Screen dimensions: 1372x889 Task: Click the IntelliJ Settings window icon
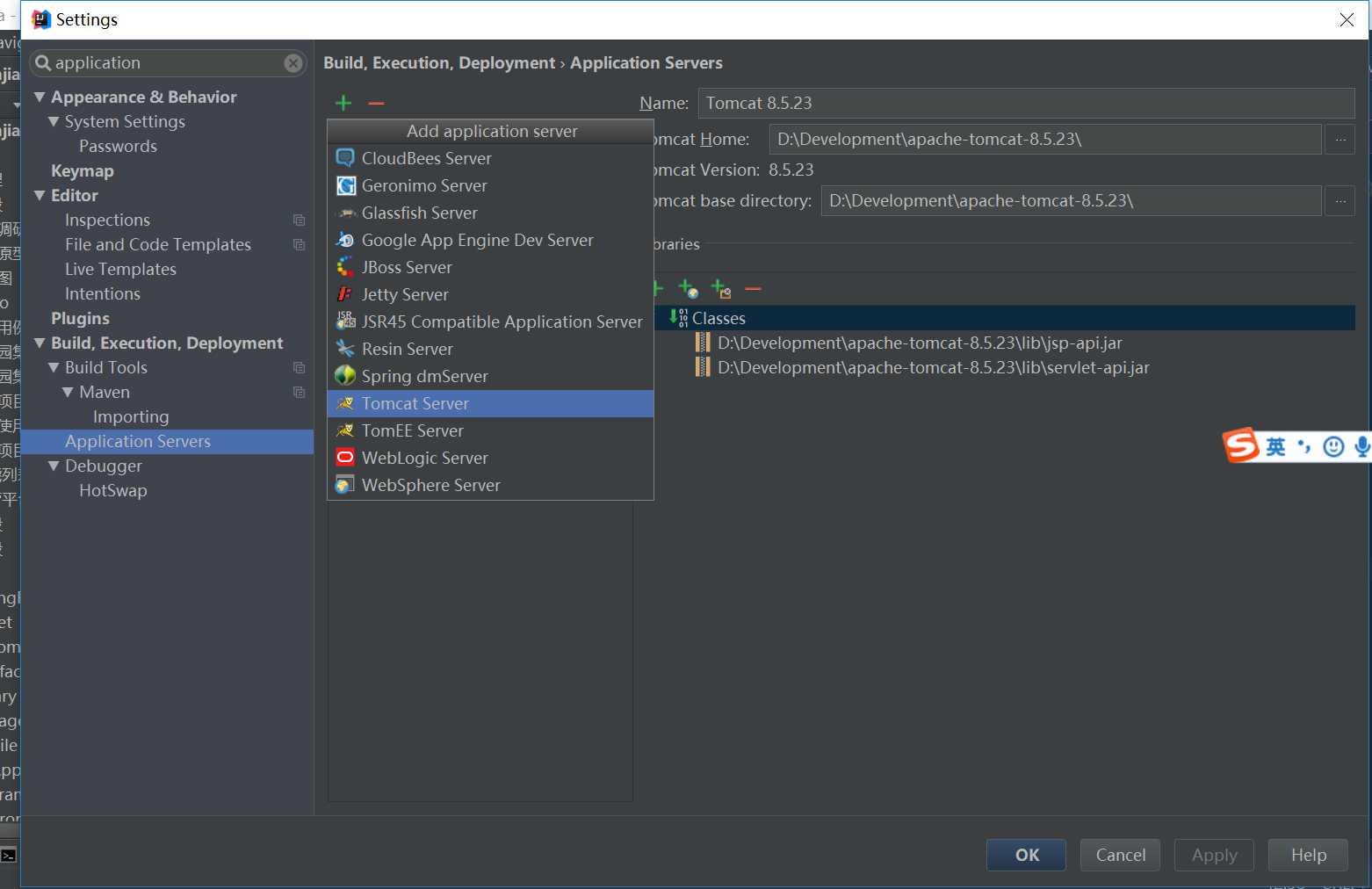click(x=41, y=19)
